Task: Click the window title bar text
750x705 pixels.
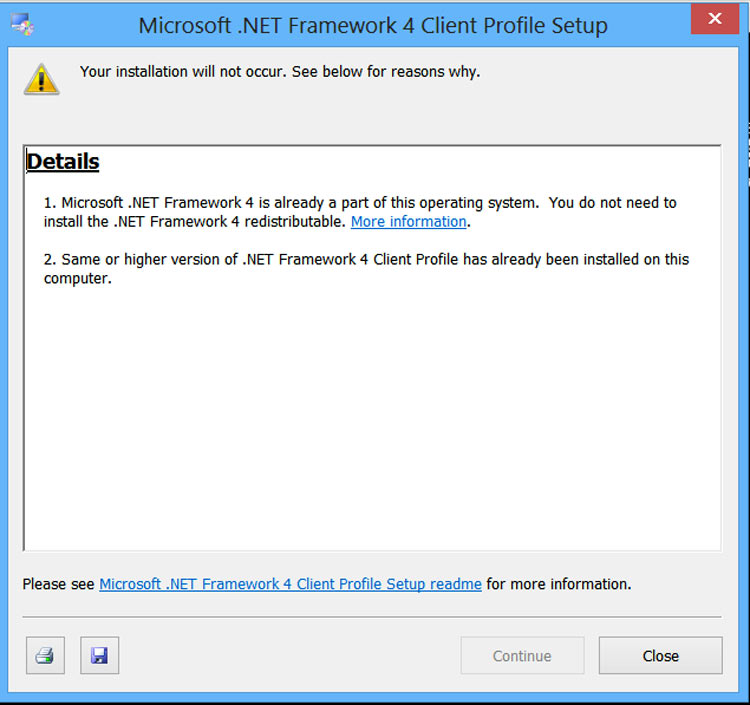Action: pyautogui.click(x=373, y=25)
